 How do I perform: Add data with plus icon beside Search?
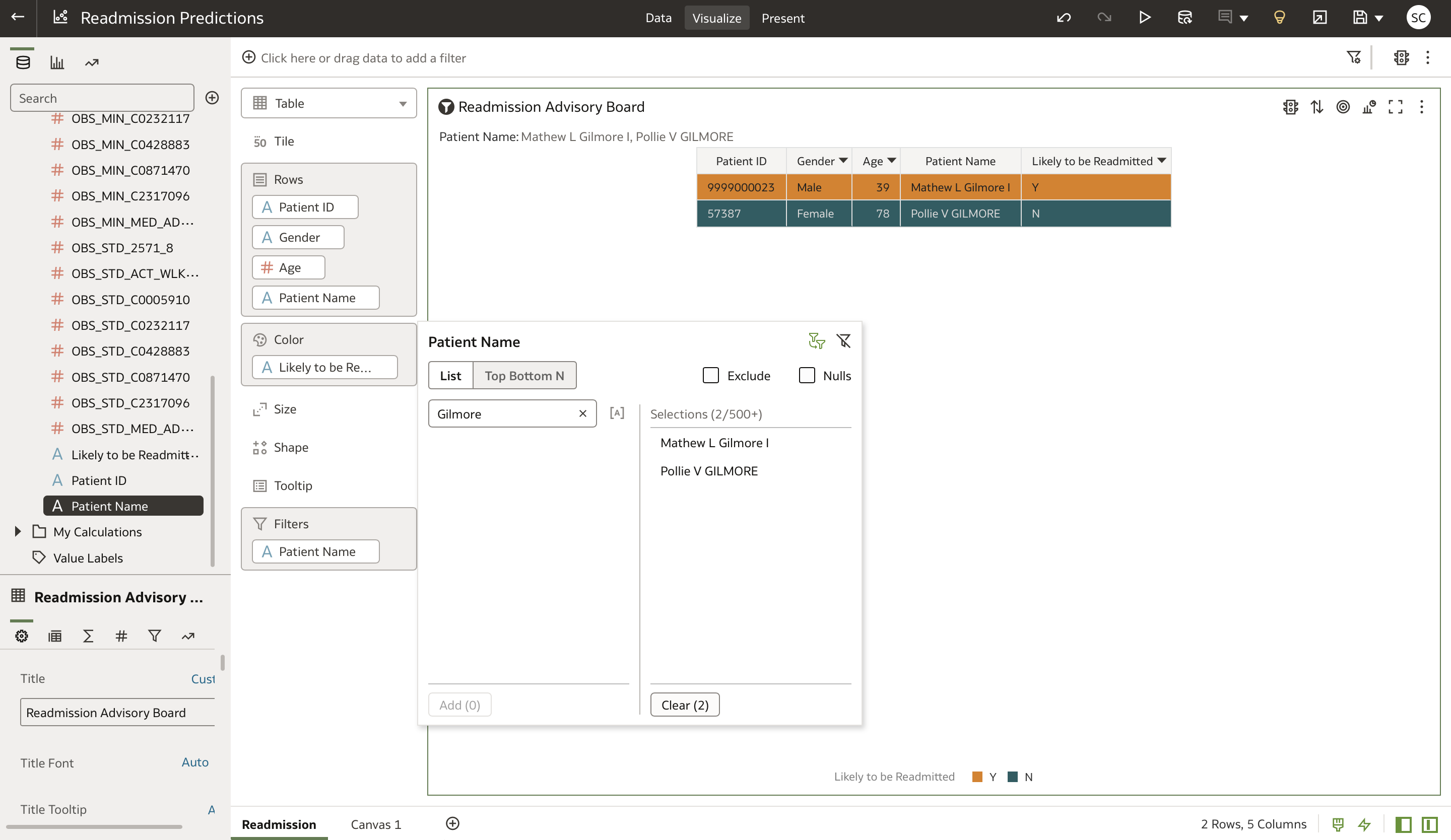[x=212, y=98]
